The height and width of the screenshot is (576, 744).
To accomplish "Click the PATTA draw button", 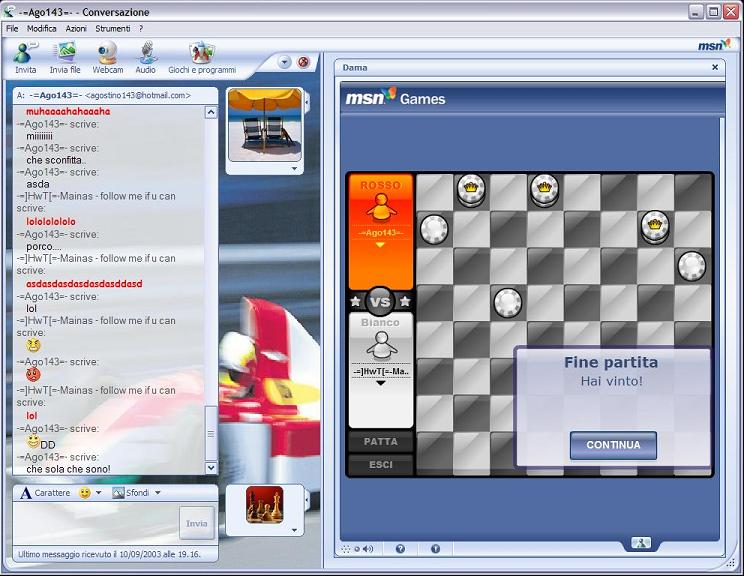I will click(381, 442).
